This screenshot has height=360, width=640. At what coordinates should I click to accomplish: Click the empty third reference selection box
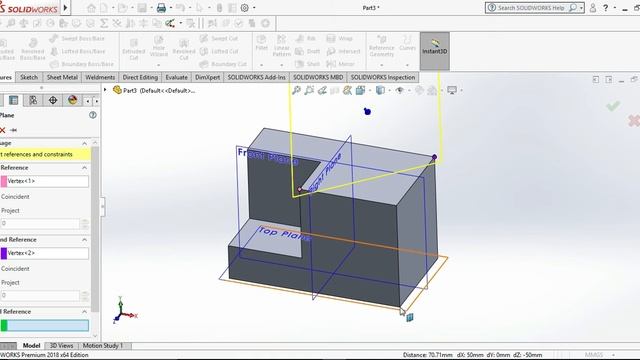[44, 325]
